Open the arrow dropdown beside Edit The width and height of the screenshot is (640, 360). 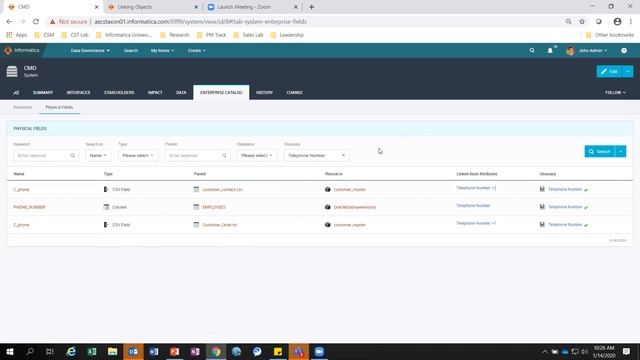[627, 71]
